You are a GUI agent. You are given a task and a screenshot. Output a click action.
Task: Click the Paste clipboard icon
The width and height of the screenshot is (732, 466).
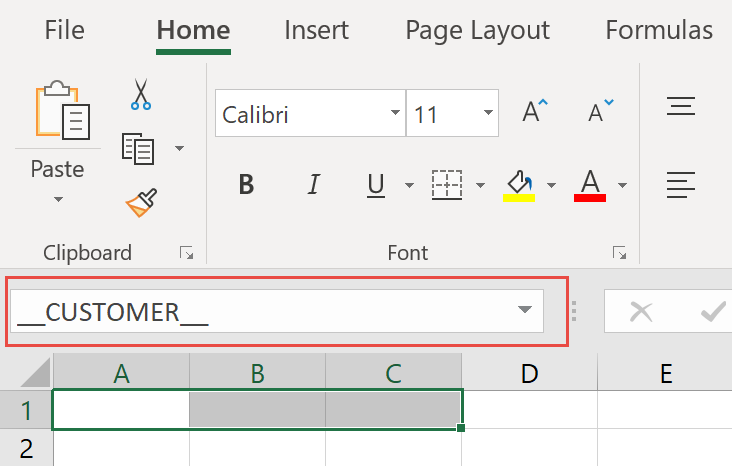coord(63,110)
